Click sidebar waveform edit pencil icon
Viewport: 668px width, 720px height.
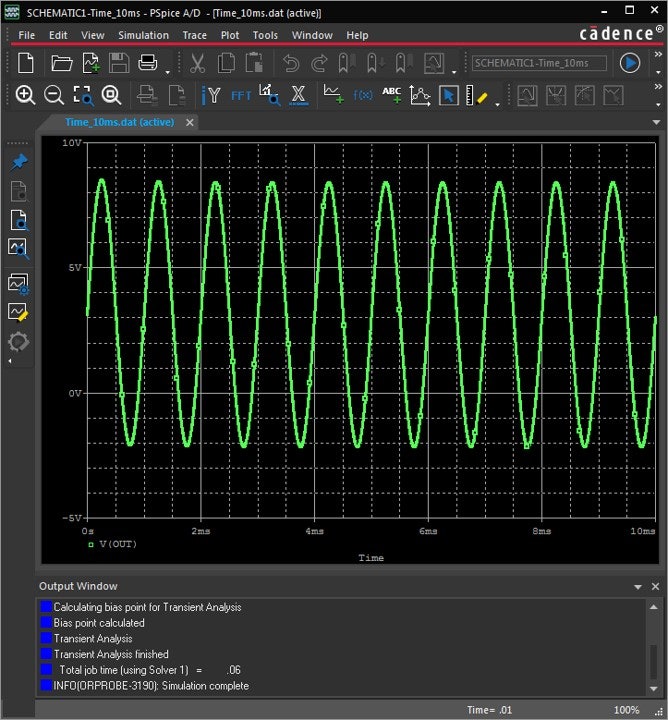pos(19,312)
